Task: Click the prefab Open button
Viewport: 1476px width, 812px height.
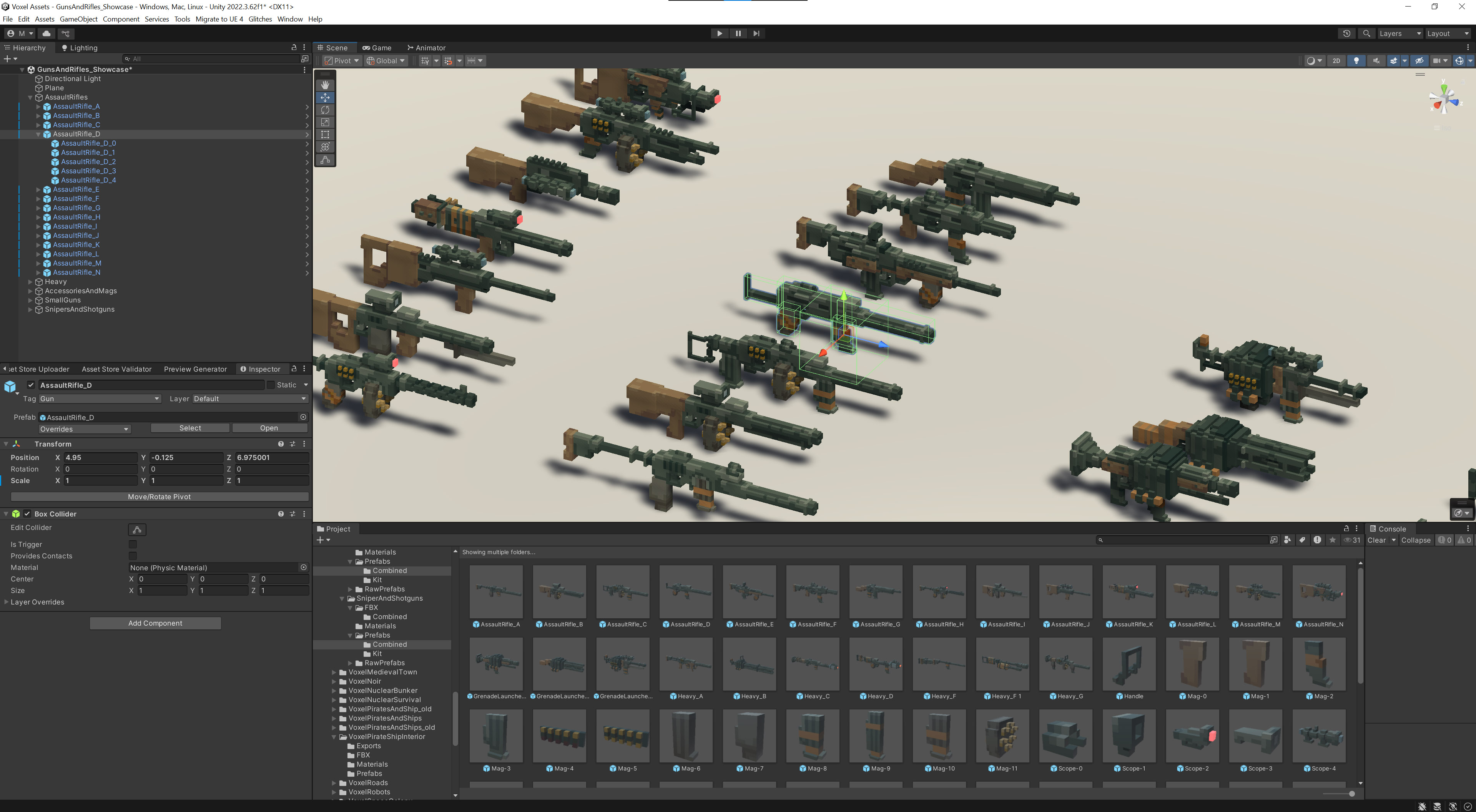Action: pos(269,428)
